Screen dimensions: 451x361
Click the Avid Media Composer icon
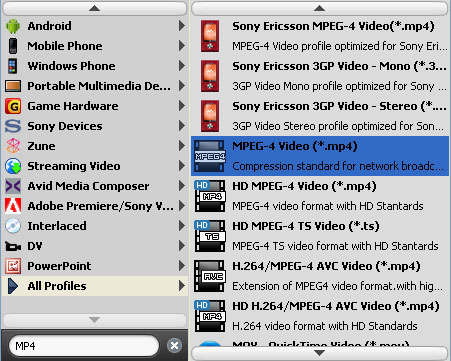click(x=13, y=186)
